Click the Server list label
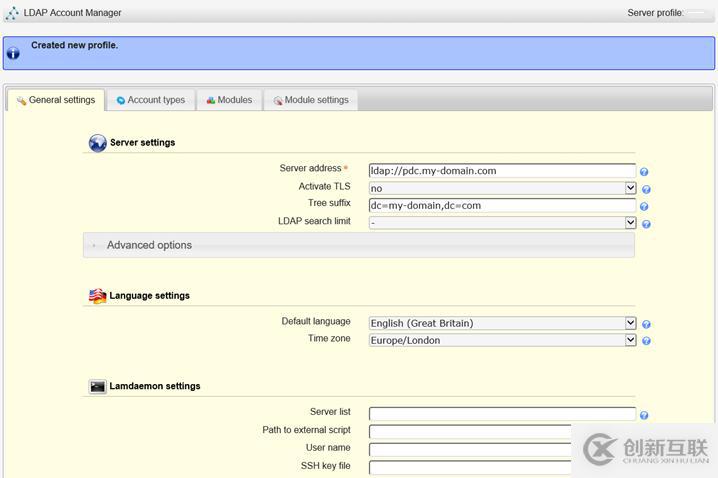This screenshot has width=718, height=478. 330,412
